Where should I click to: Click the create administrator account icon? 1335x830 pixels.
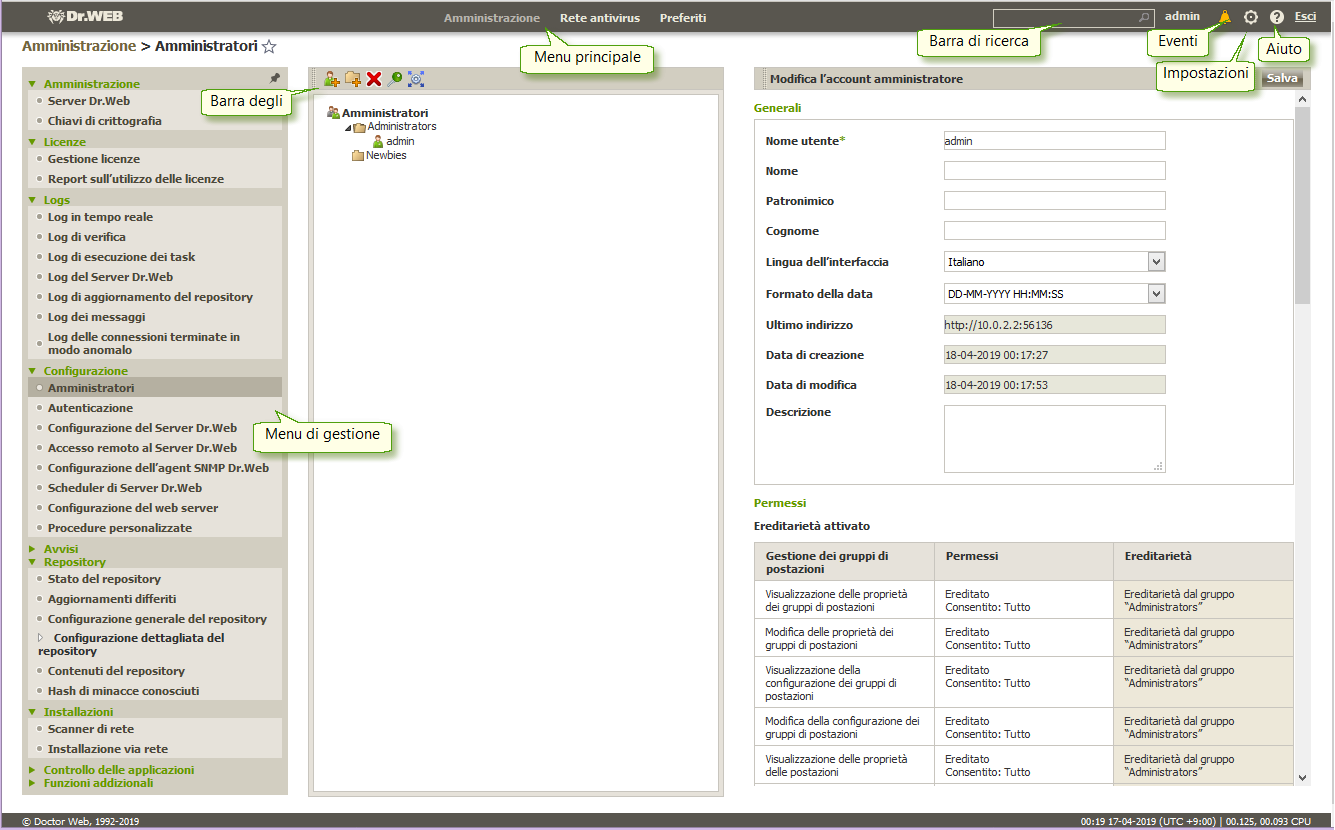coord(332,79)
